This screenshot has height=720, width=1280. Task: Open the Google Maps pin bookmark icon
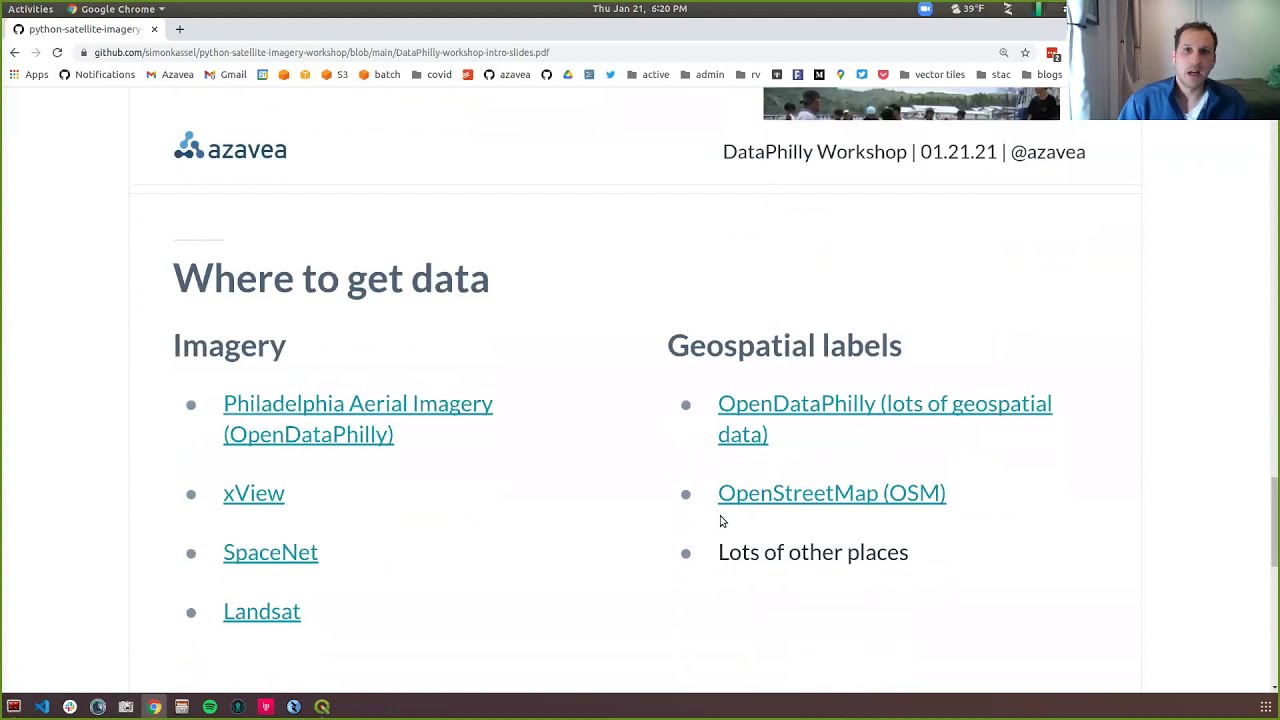(840, 74)
